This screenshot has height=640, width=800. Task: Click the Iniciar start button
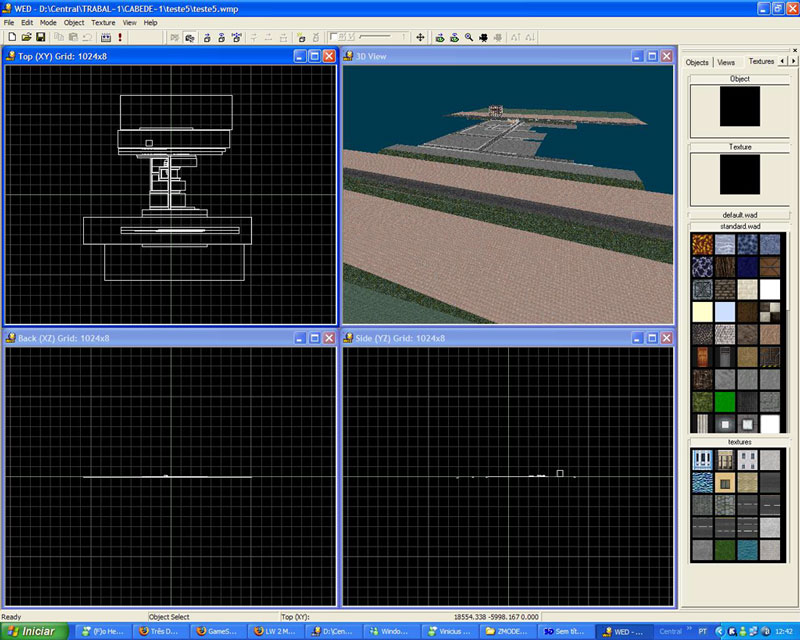pos(33,631)
